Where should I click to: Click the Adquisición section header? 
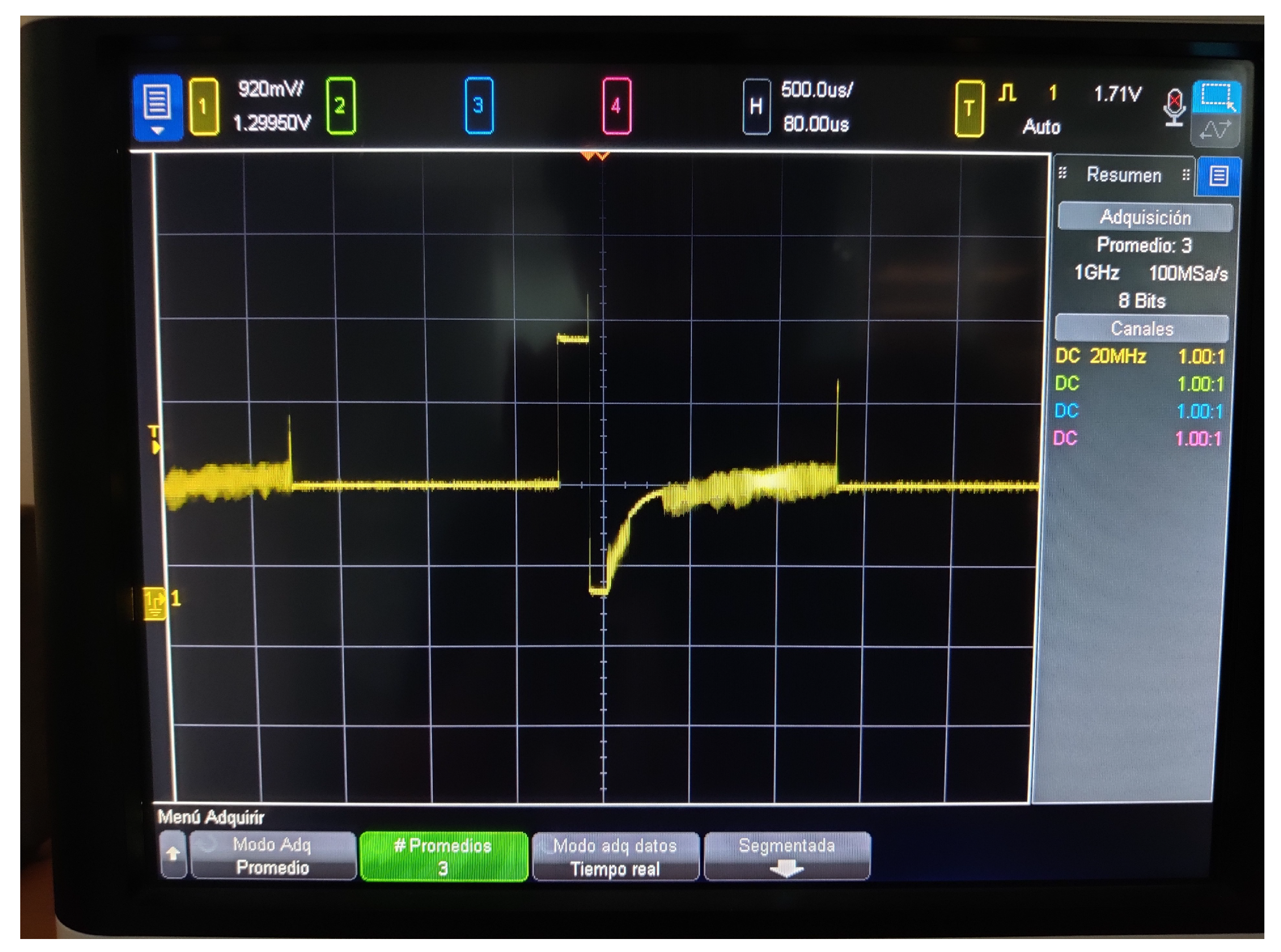[1144, 217]
